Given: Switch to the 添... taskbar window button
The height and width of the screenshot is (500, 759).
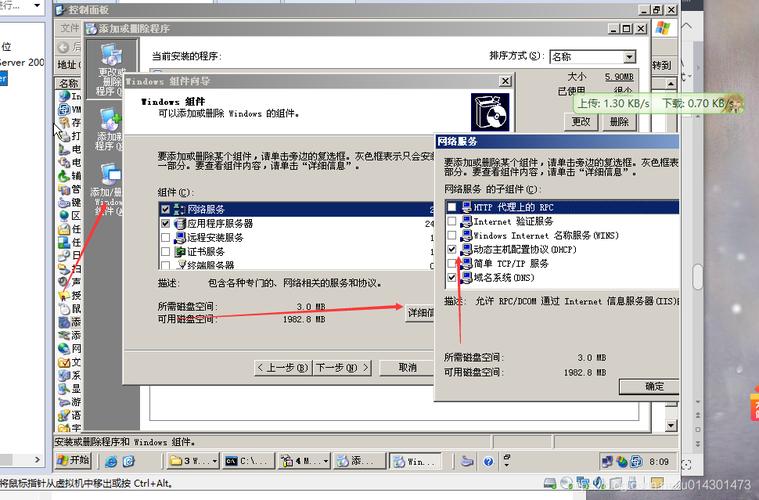Looking at the screenshot, I should (360, 461).
